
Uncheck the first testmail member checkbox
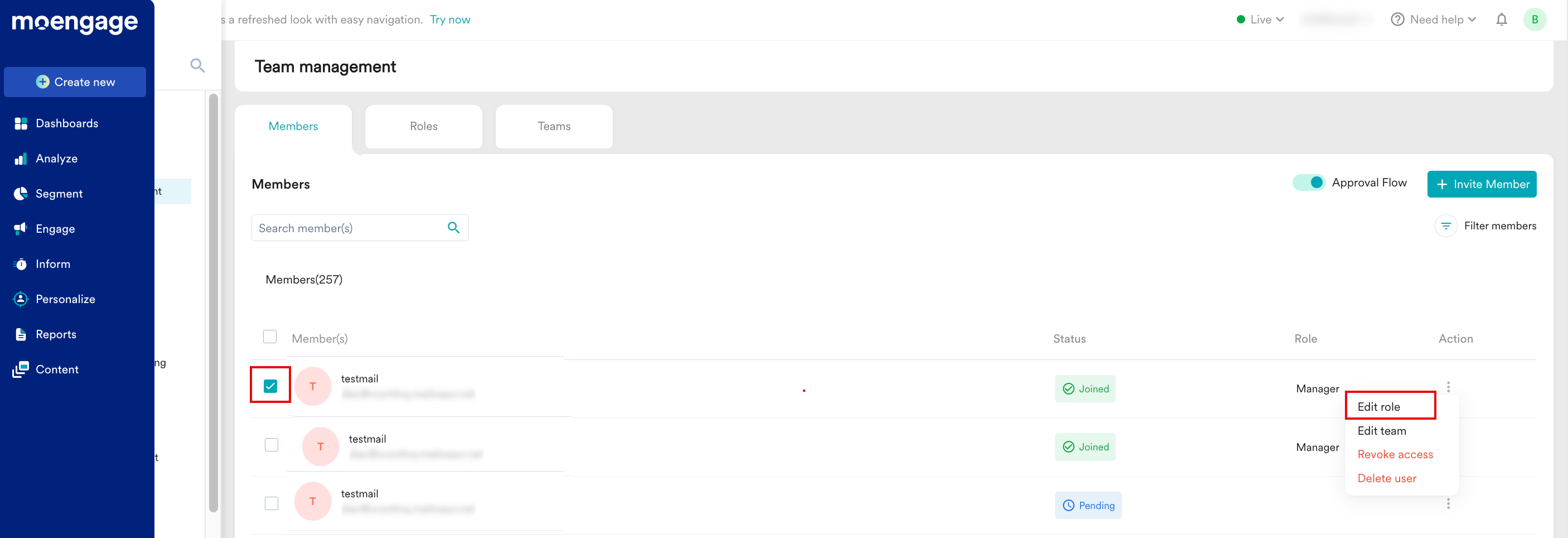tap(270, 386)
